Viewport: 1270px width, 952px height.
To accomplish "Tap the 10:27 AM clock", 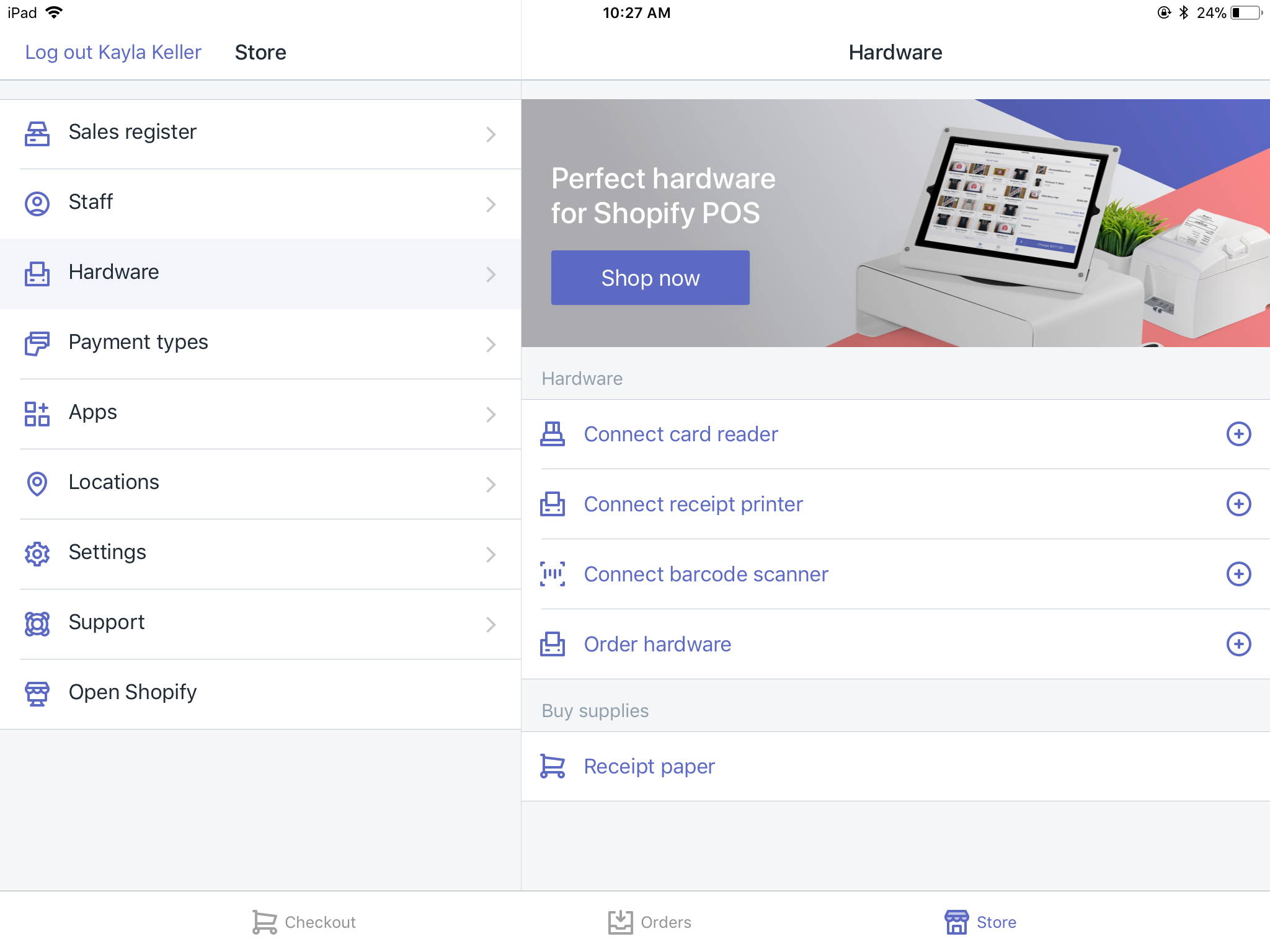I will pos(636,12).
